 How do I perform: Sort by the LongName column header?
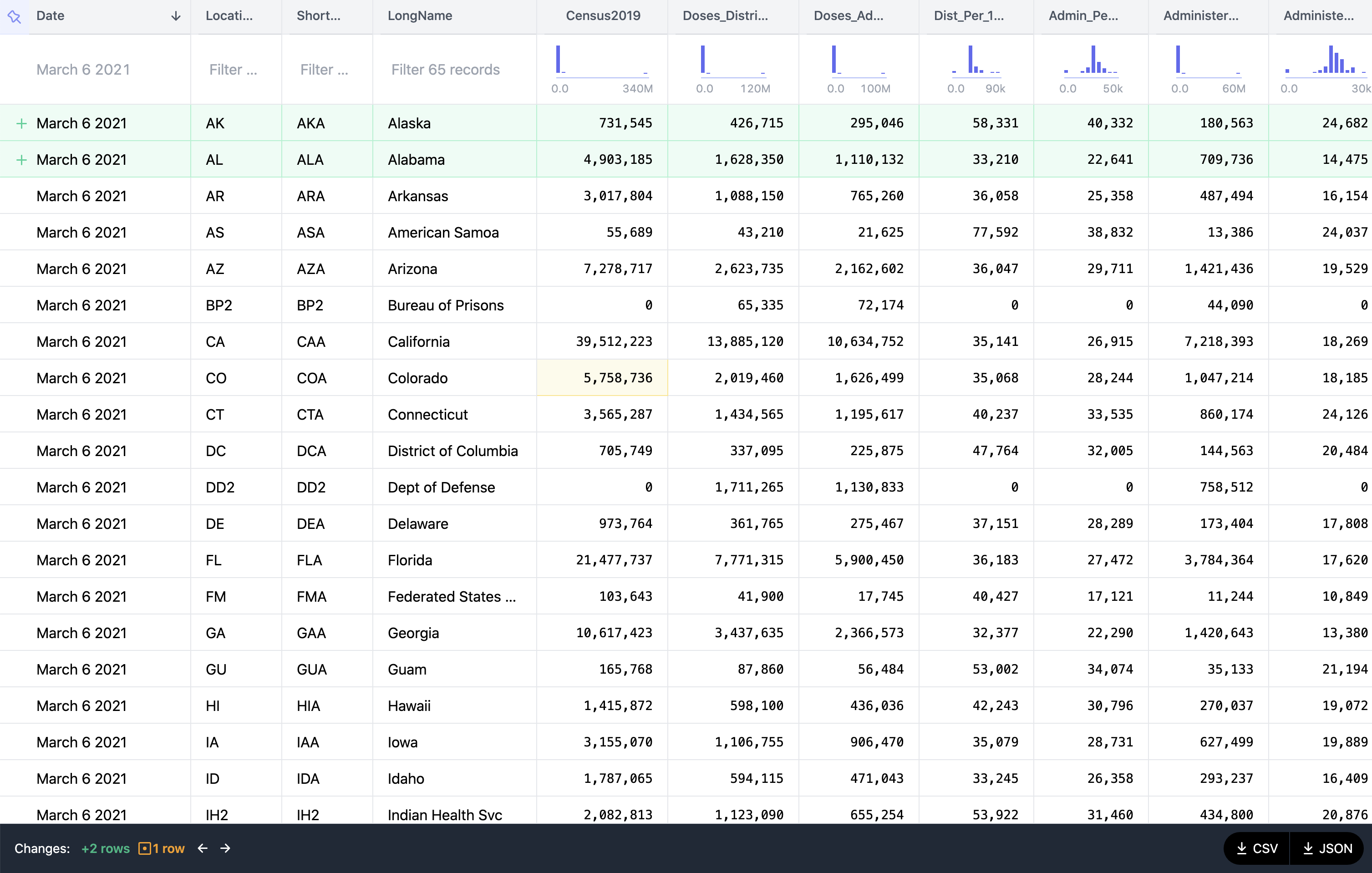pyautogui.click(x=420, y=16)
